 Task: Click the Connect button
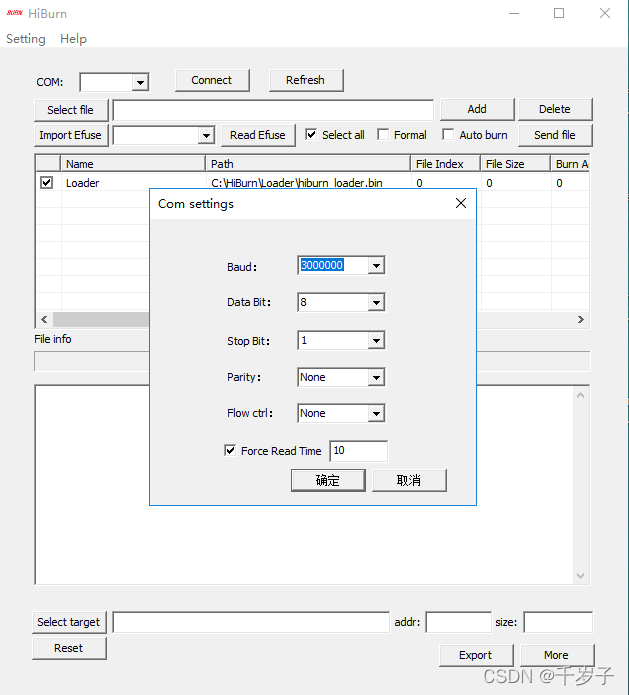[212, 80]
